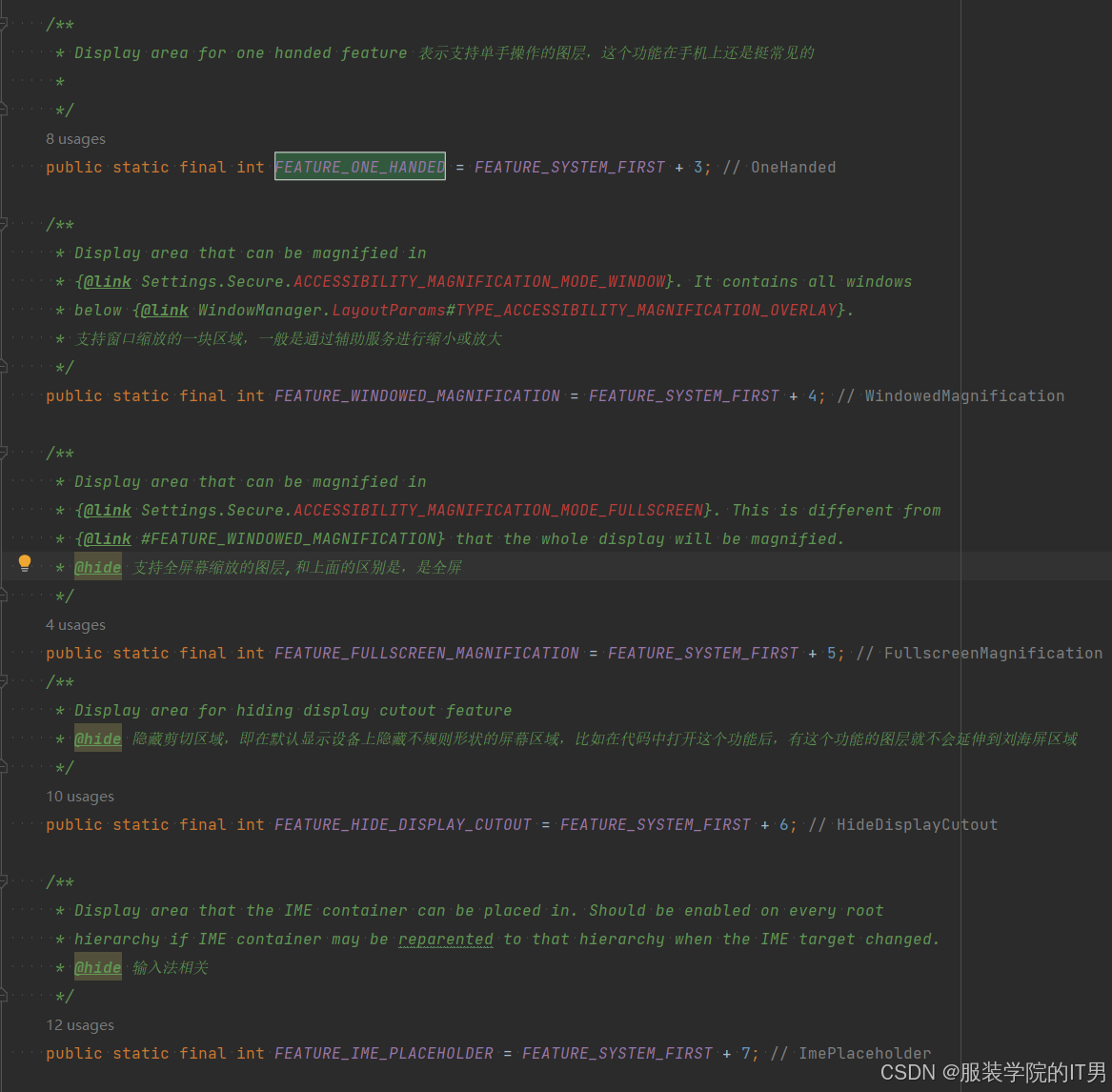Click TYPE_ACCESSIBILITY_MAGNIFICATION_OVERLAY link reference
This screenshot has height=1092, width=1112.
[645, 310]
